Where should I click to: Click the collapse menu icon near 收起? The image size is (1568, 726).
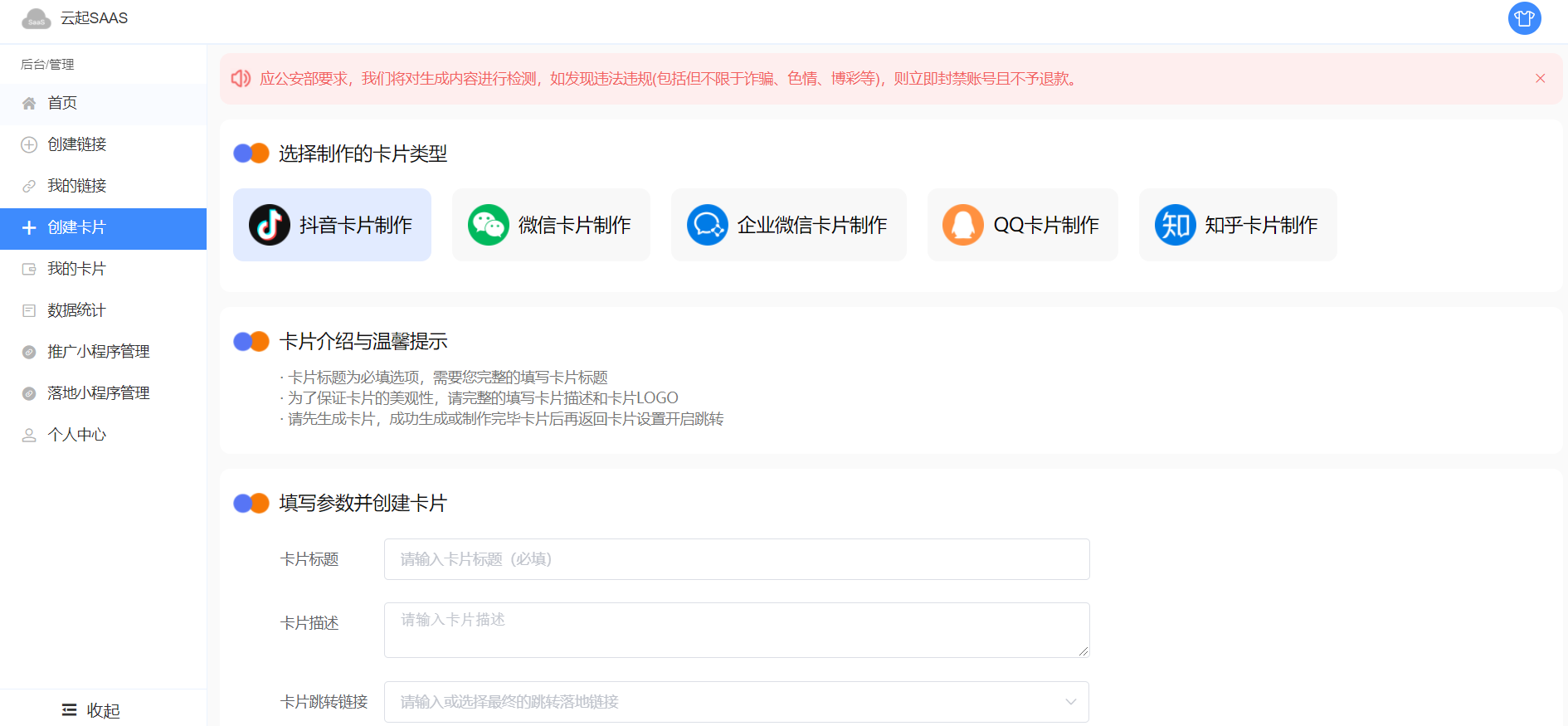click(x=70, y=710)
